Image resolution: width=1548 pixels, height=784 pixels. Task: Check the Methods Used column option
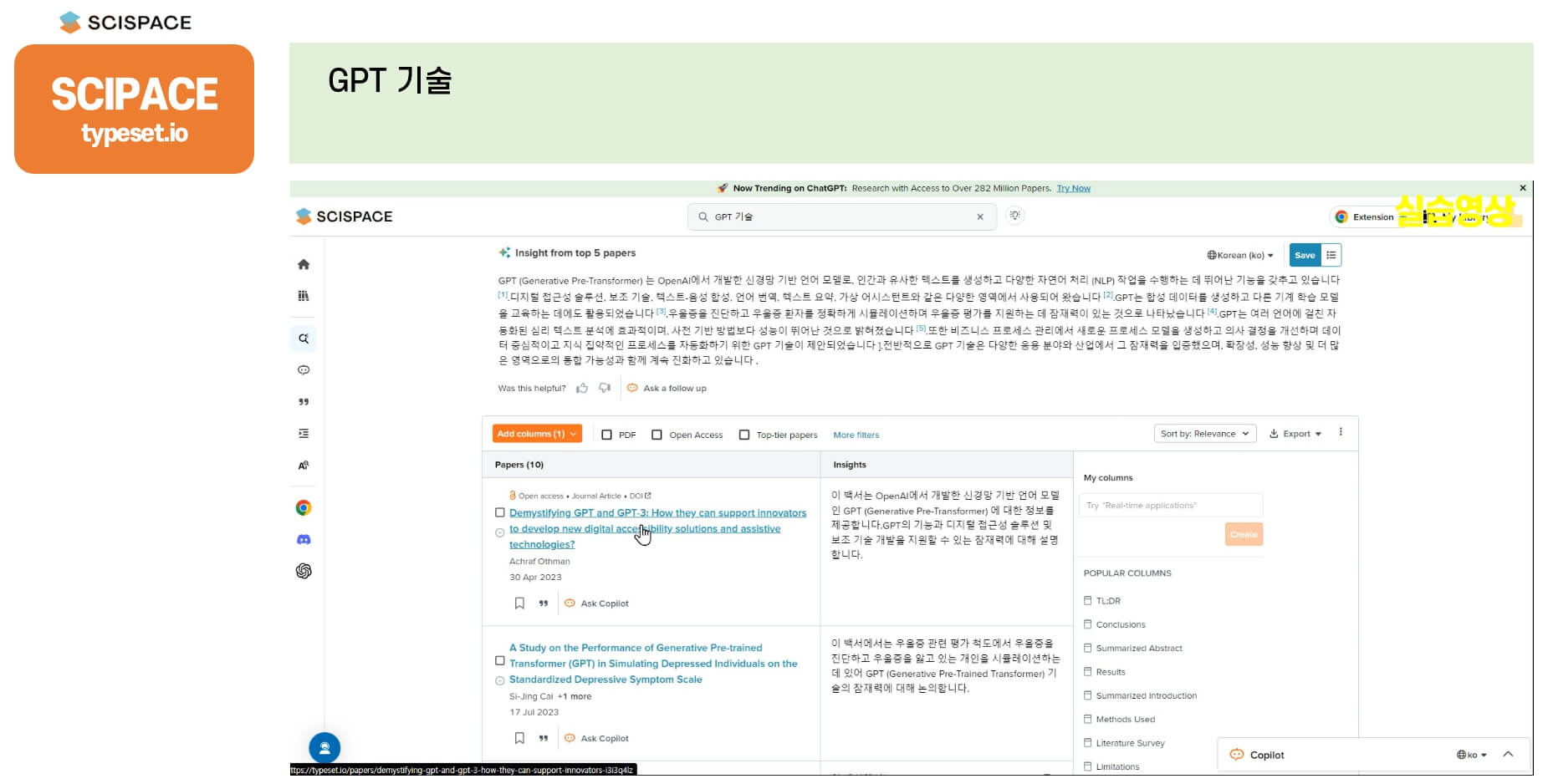[1088, 719]
